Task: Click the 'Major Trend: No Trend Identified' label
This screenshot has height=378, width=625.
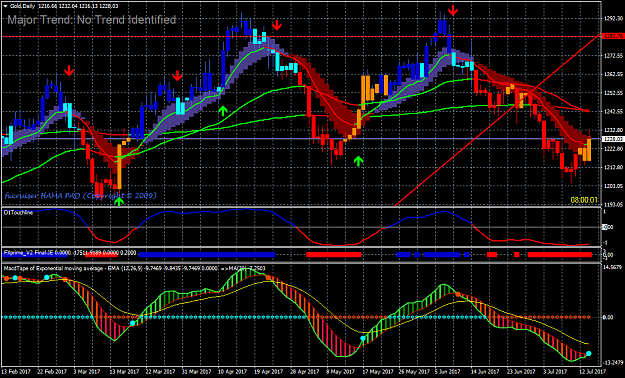Action: tap(92, 20)
